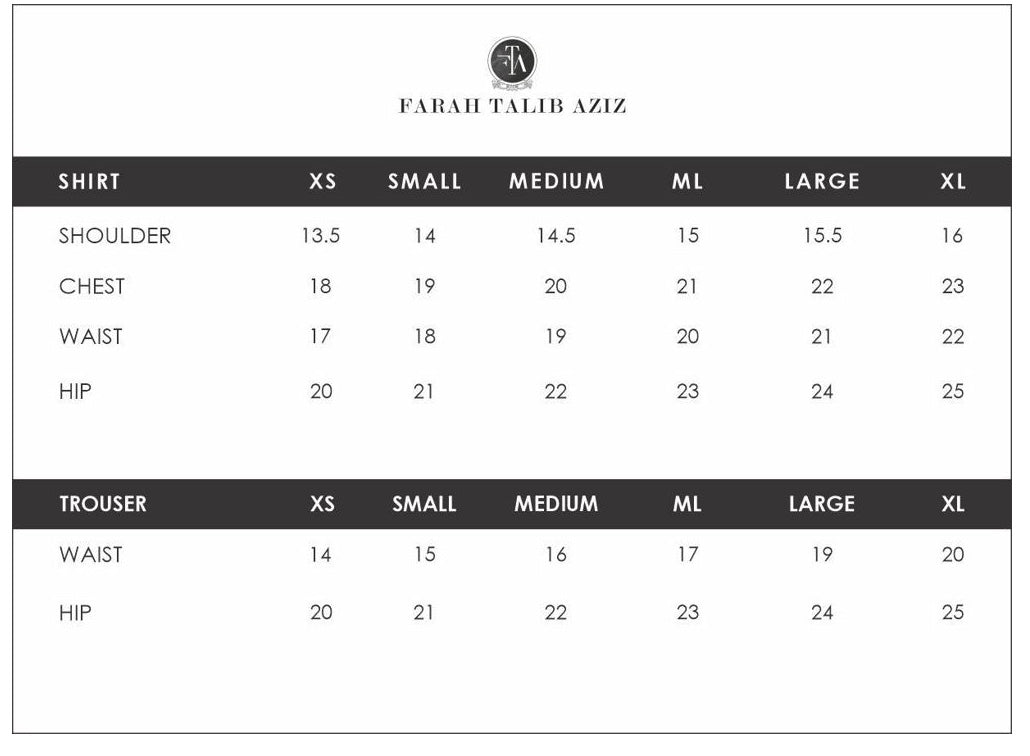Click the FTA circular logo
Viewport: 1030px width, 756px height.
(x=512, y=63)
